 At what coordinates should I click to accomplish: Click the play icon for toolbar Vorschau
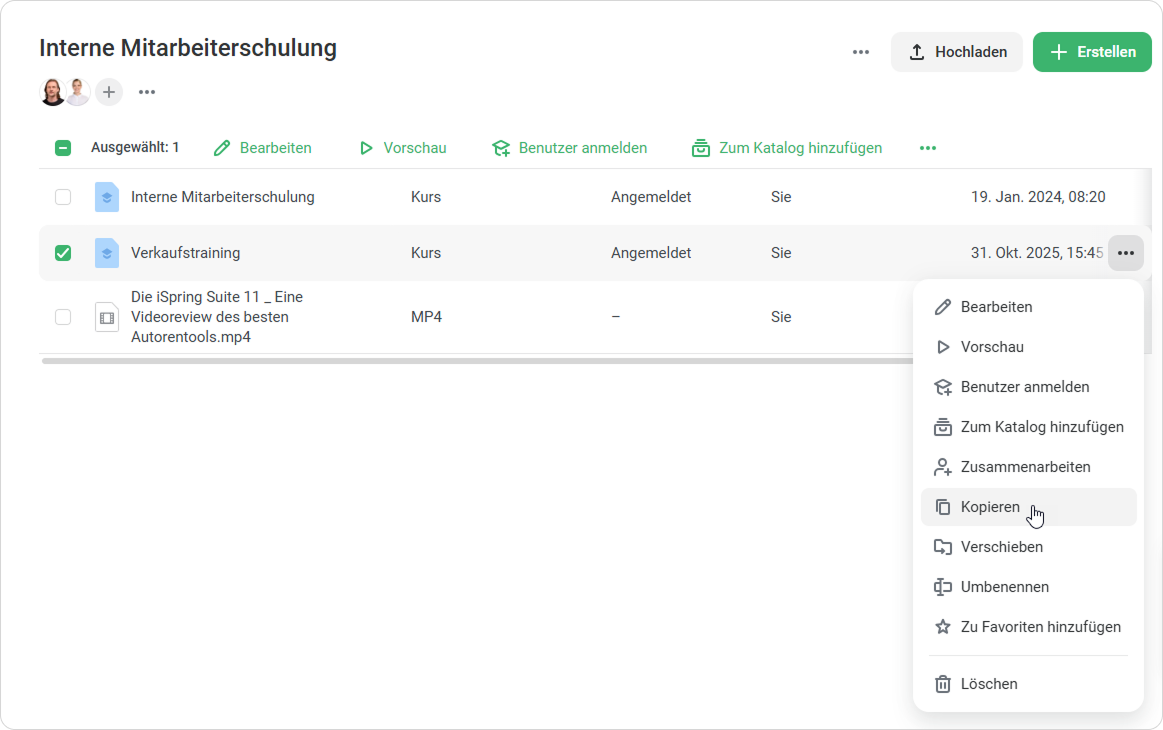pos(366,148)
